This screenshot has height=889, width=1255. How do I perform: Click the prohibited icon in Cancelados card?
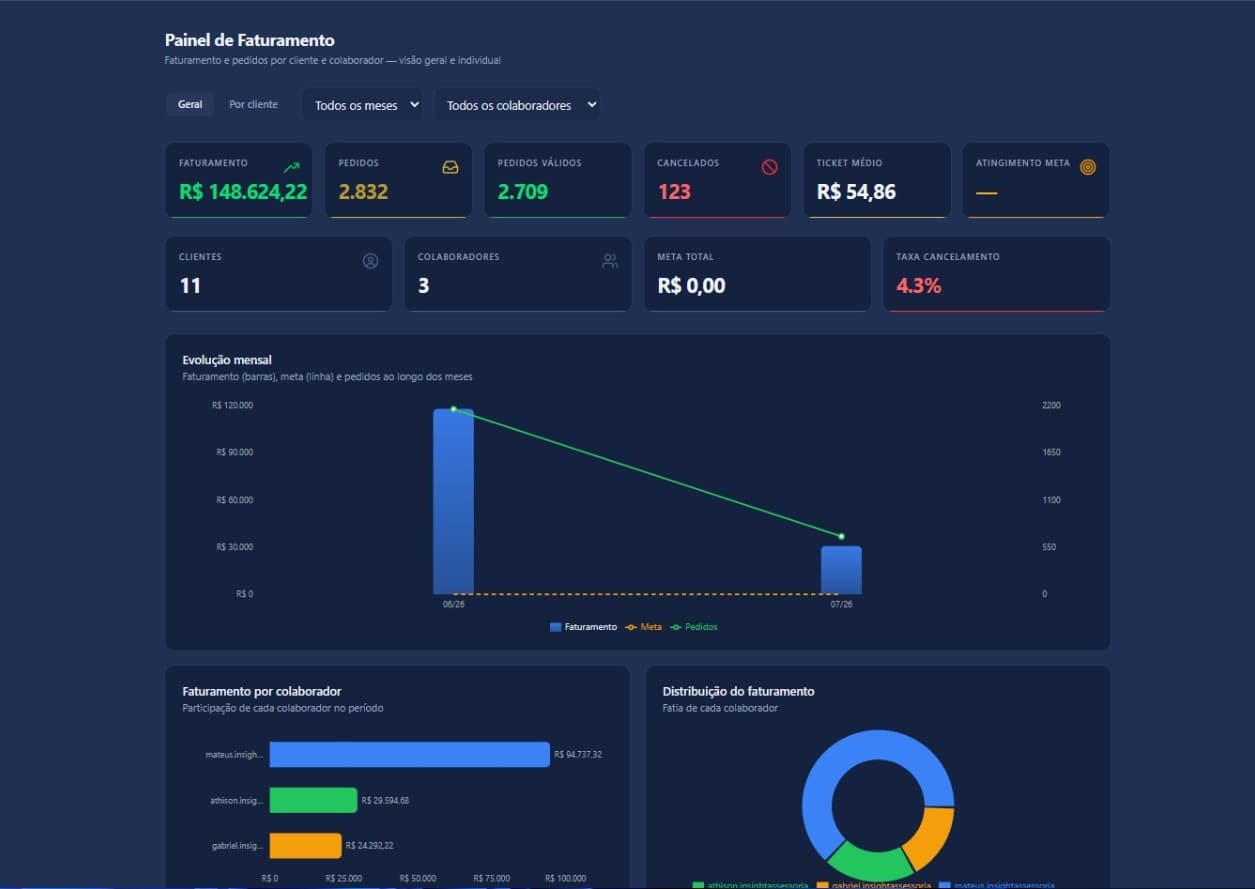tap(769, 167)
